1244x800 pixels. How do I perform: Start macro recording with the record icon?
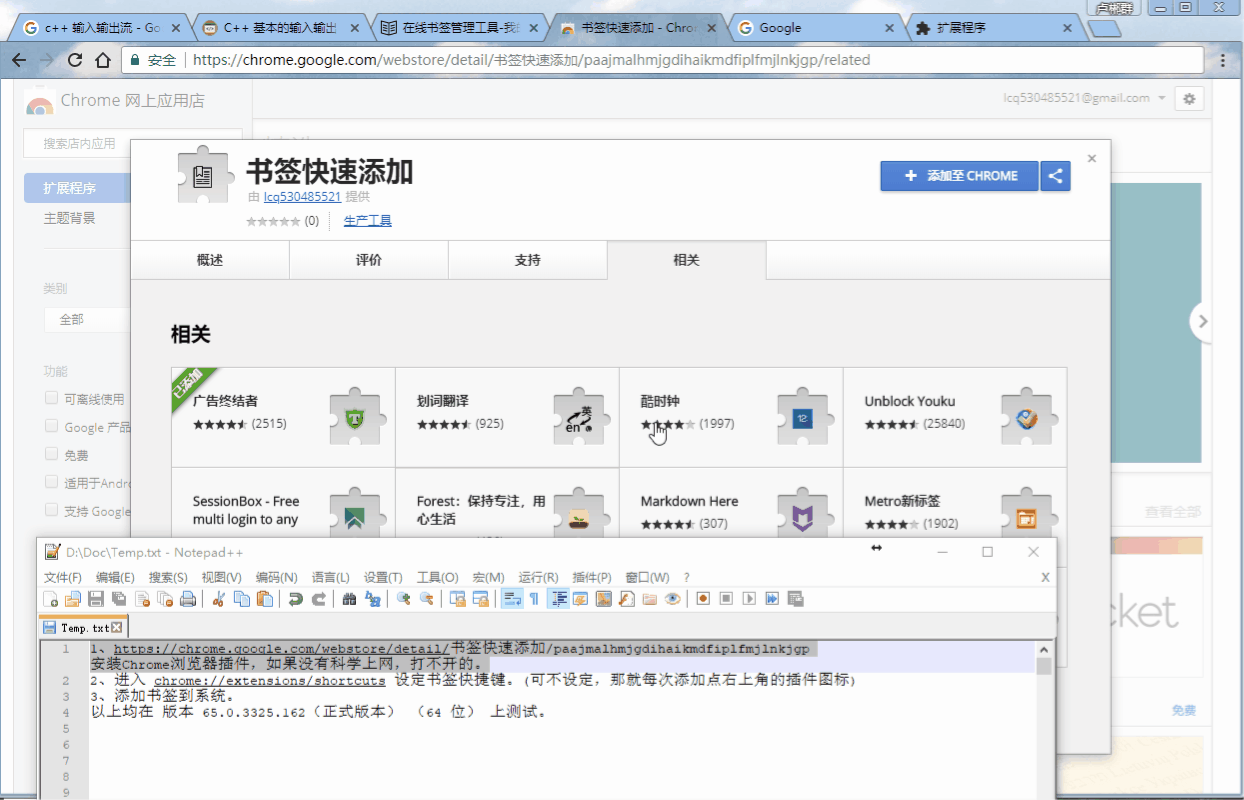(703, 599)
